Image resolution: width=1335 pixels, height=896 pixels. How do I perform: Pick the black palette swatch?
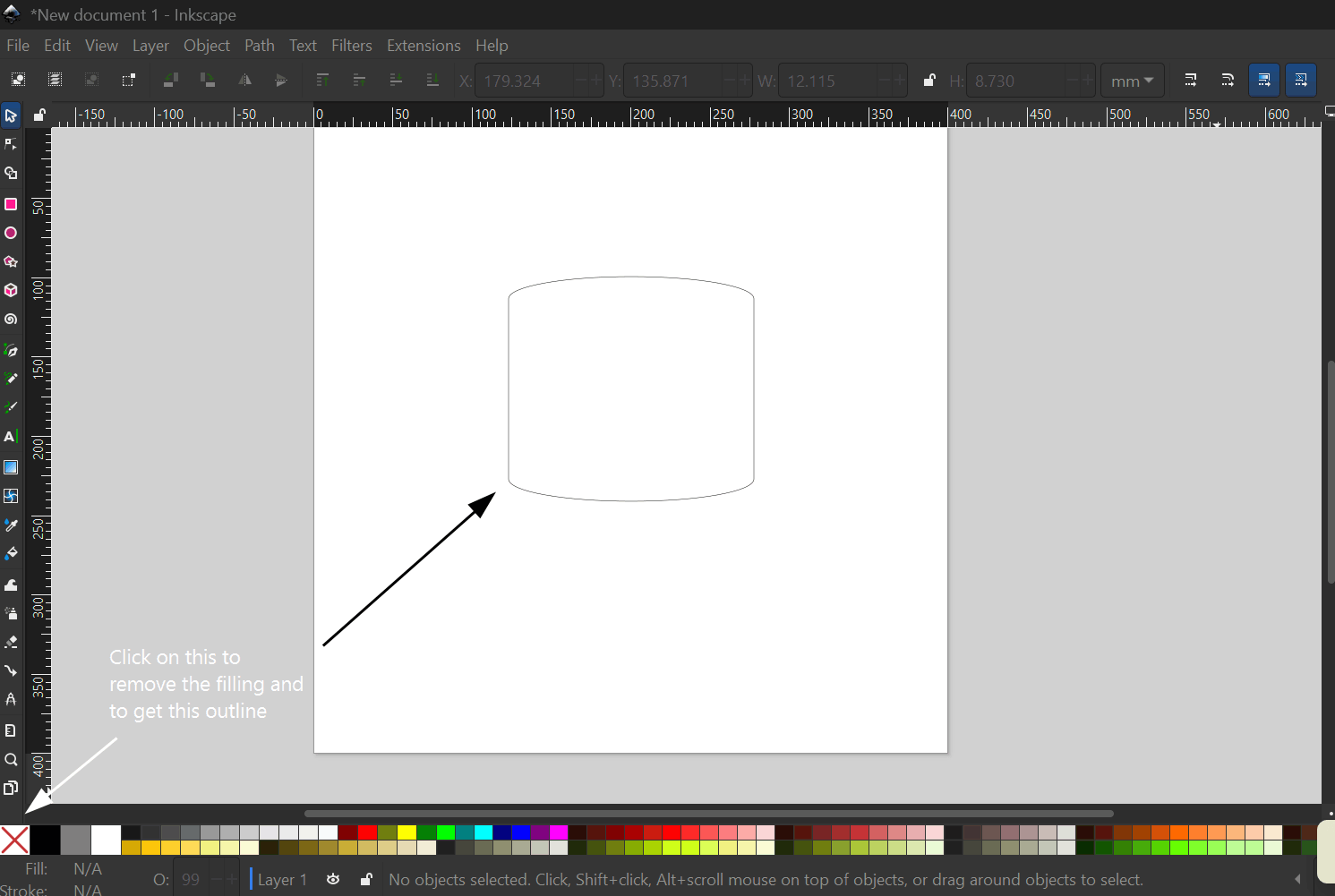(46, 841)
